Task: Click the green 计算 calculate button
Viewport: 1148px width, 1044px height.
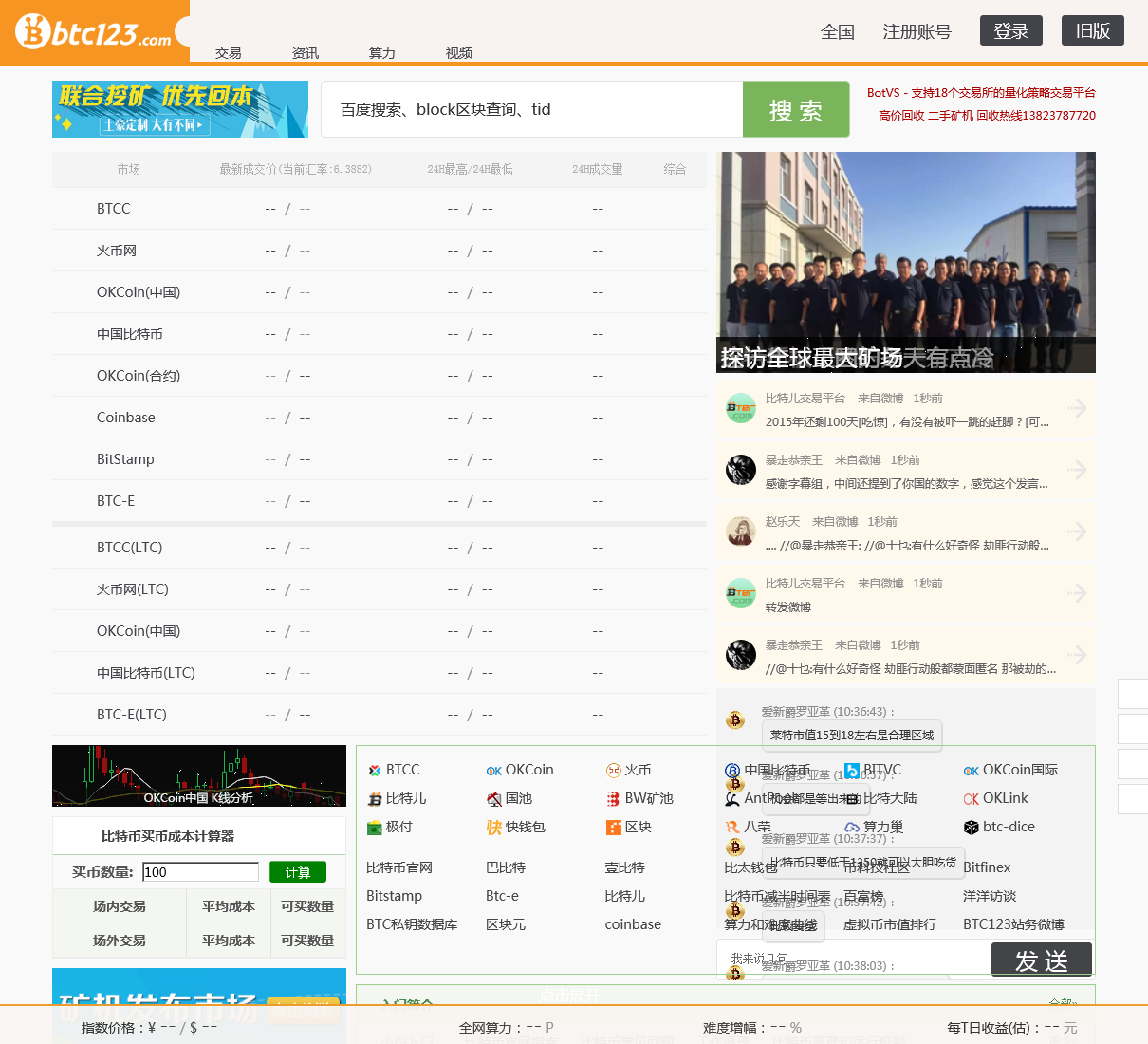Action: pyautogui.click(x=298, y=872)
